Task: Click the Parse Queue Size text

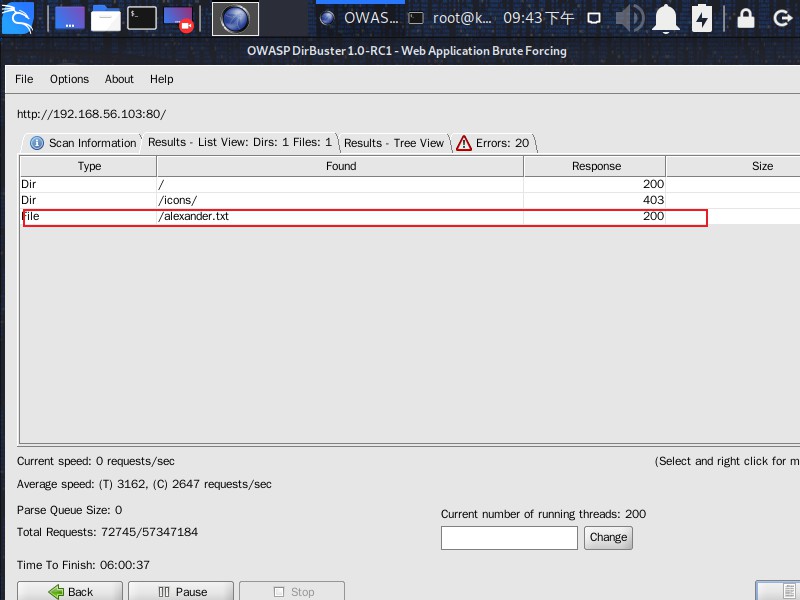Action: pos(69,510)
